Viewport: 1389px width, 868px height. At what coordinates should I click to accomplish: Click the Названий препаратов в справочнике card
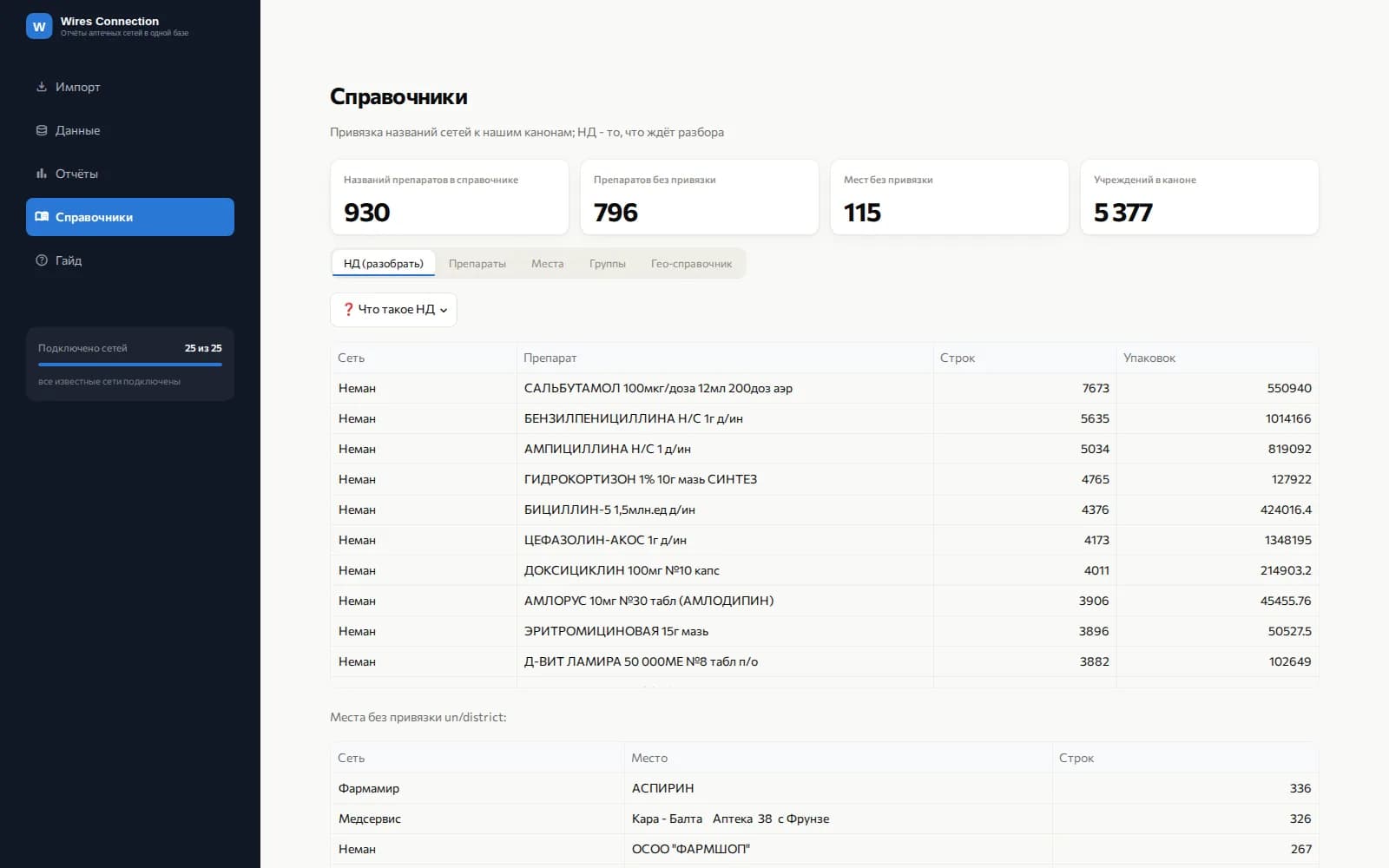(x=450, y=197)
